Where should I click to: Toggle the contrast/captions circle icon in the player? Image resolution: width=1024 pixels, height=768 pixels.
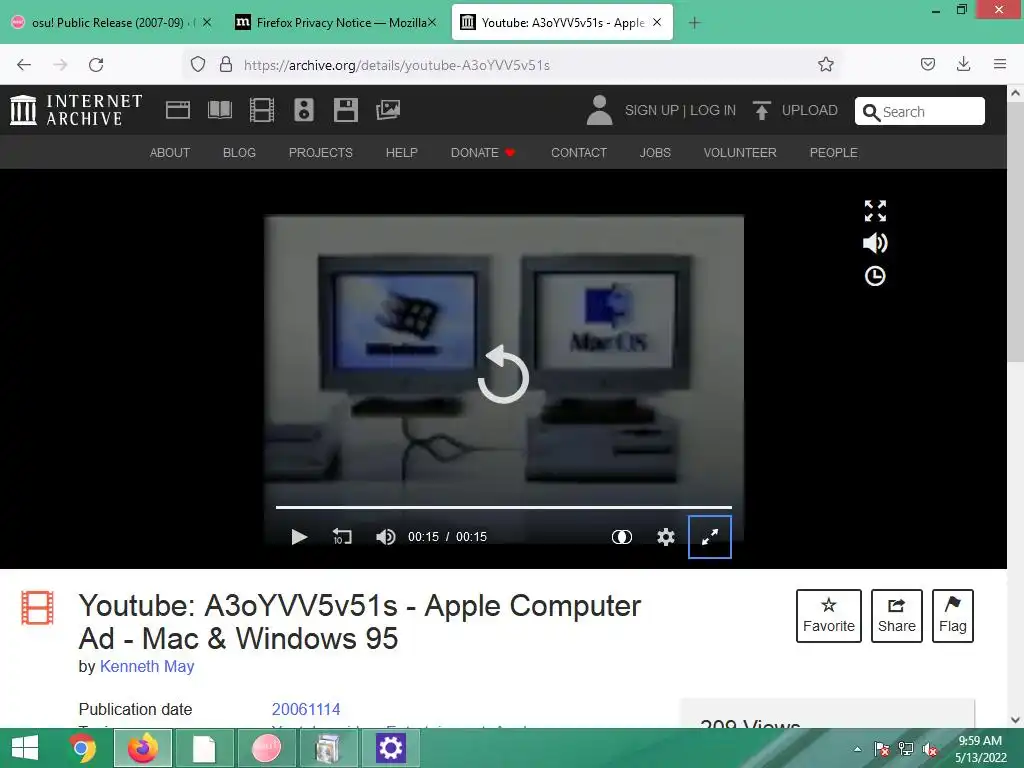(x=622, y=537)
